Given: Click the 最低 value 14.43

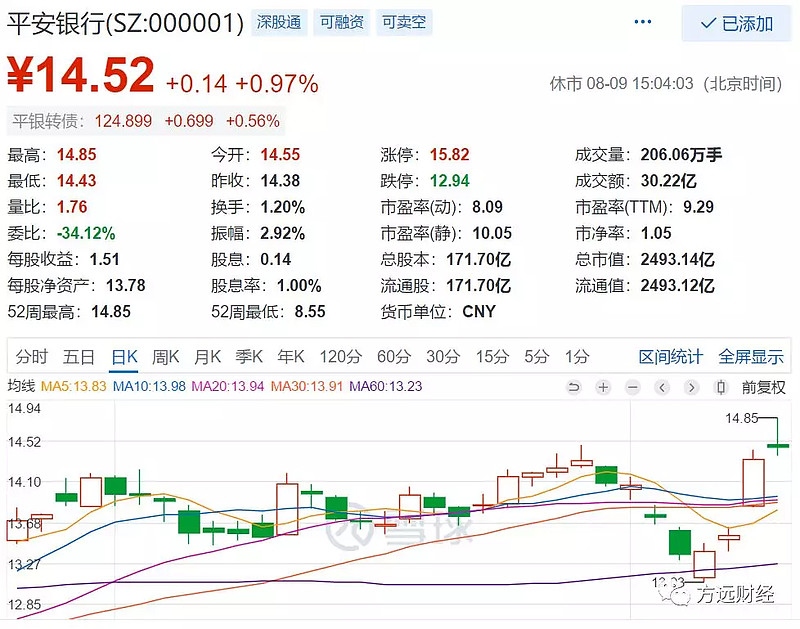Looking at the screenshot, I should tap(77, 181).
